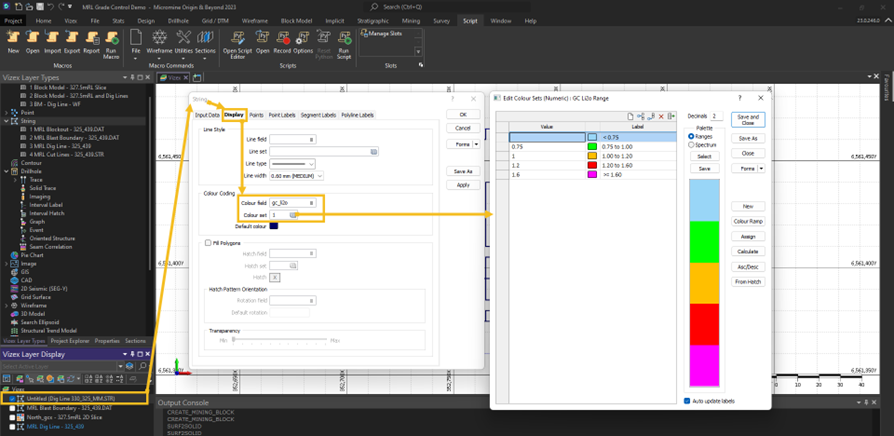Open the Block Model ribbon tab
This screenshot has height=436, width=894.
click(296, 20)
